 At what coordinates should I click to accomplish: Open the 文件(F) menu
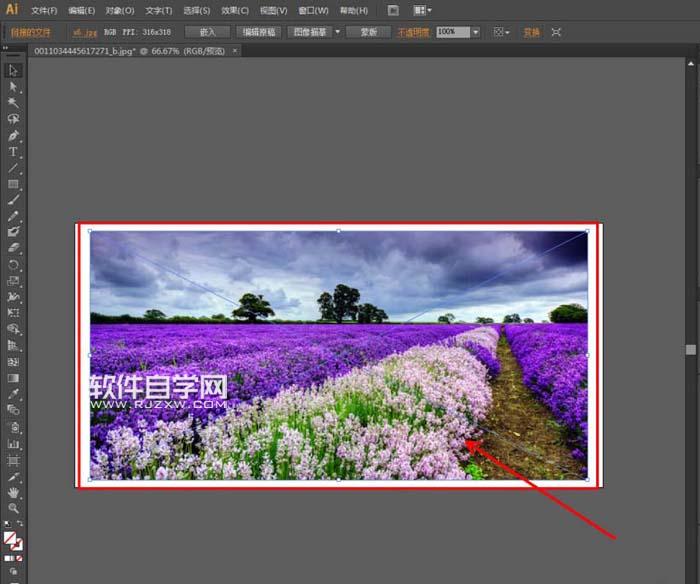coord(44,10)
